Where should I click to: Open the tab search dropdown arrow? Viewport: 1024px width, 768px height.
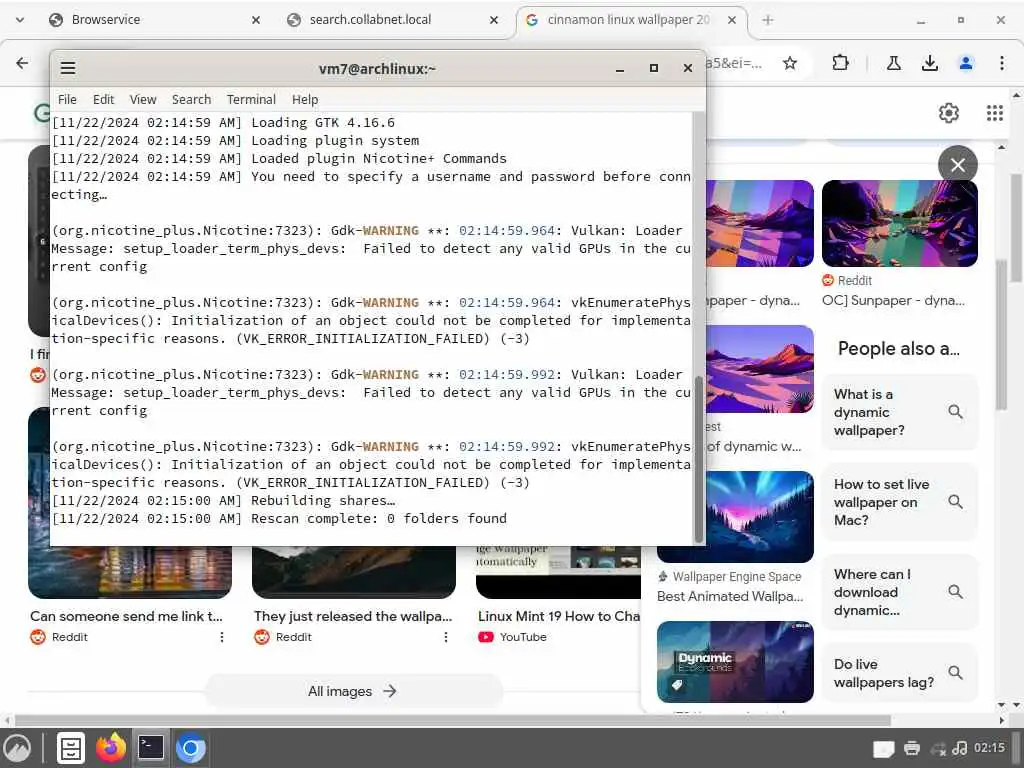(20, 20)
